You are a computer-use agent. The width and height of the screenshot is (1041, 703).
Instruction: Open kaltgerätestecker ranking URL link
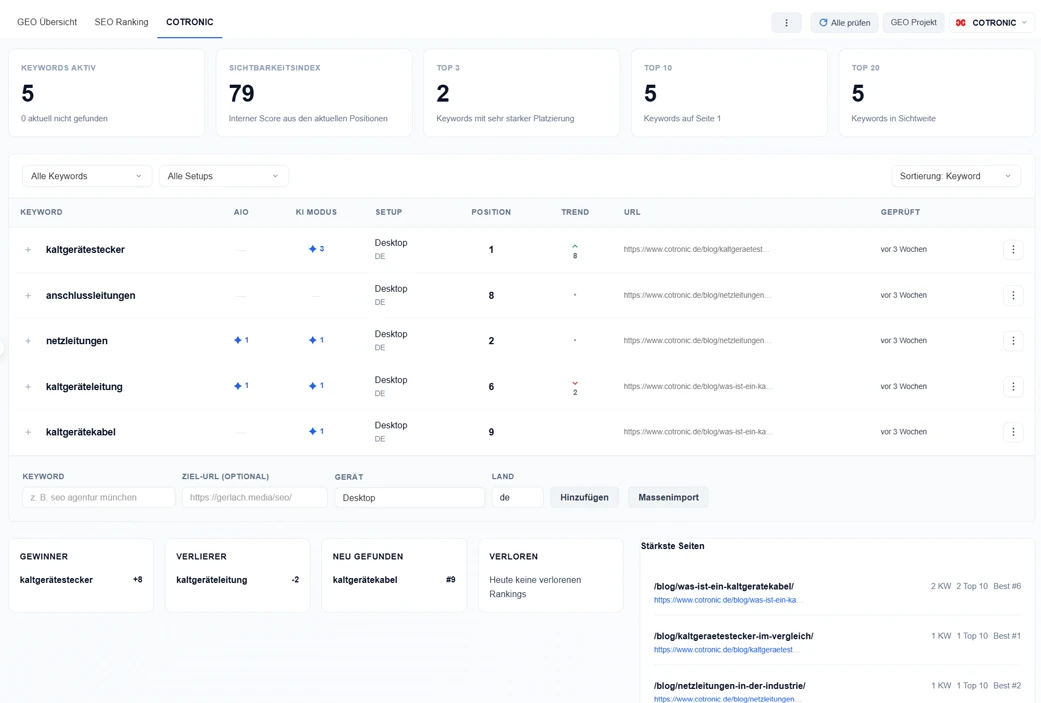coord(696,250)
